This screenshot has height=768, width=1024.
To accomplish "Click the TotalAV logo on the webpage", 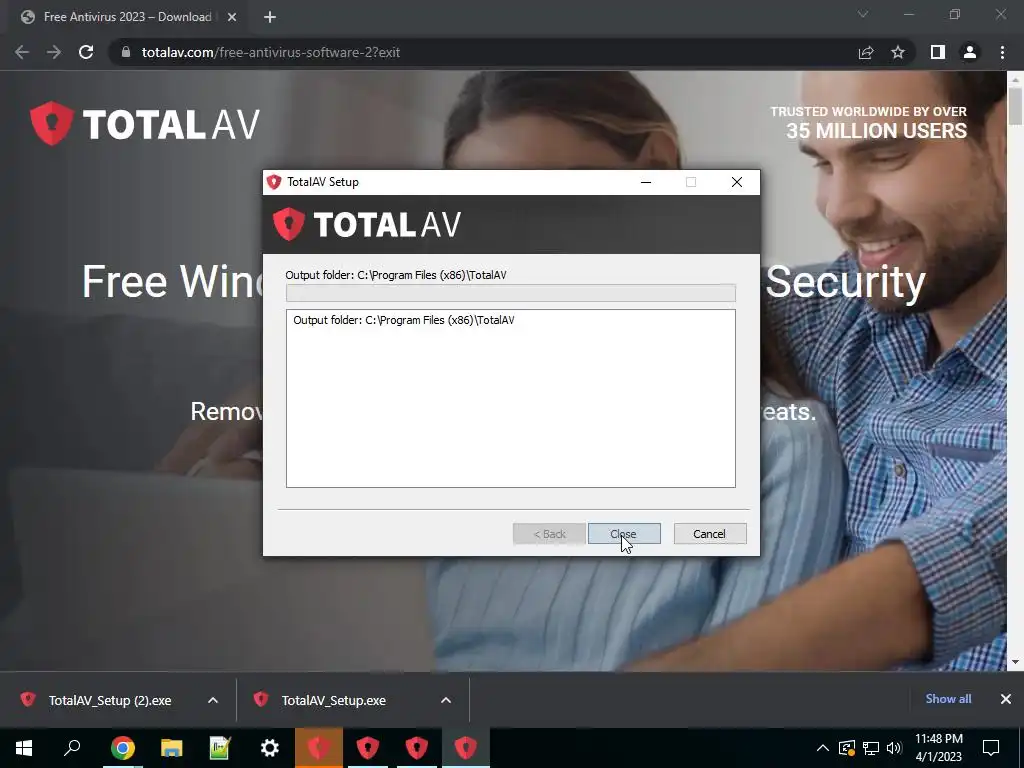I will tap(145, 123).
